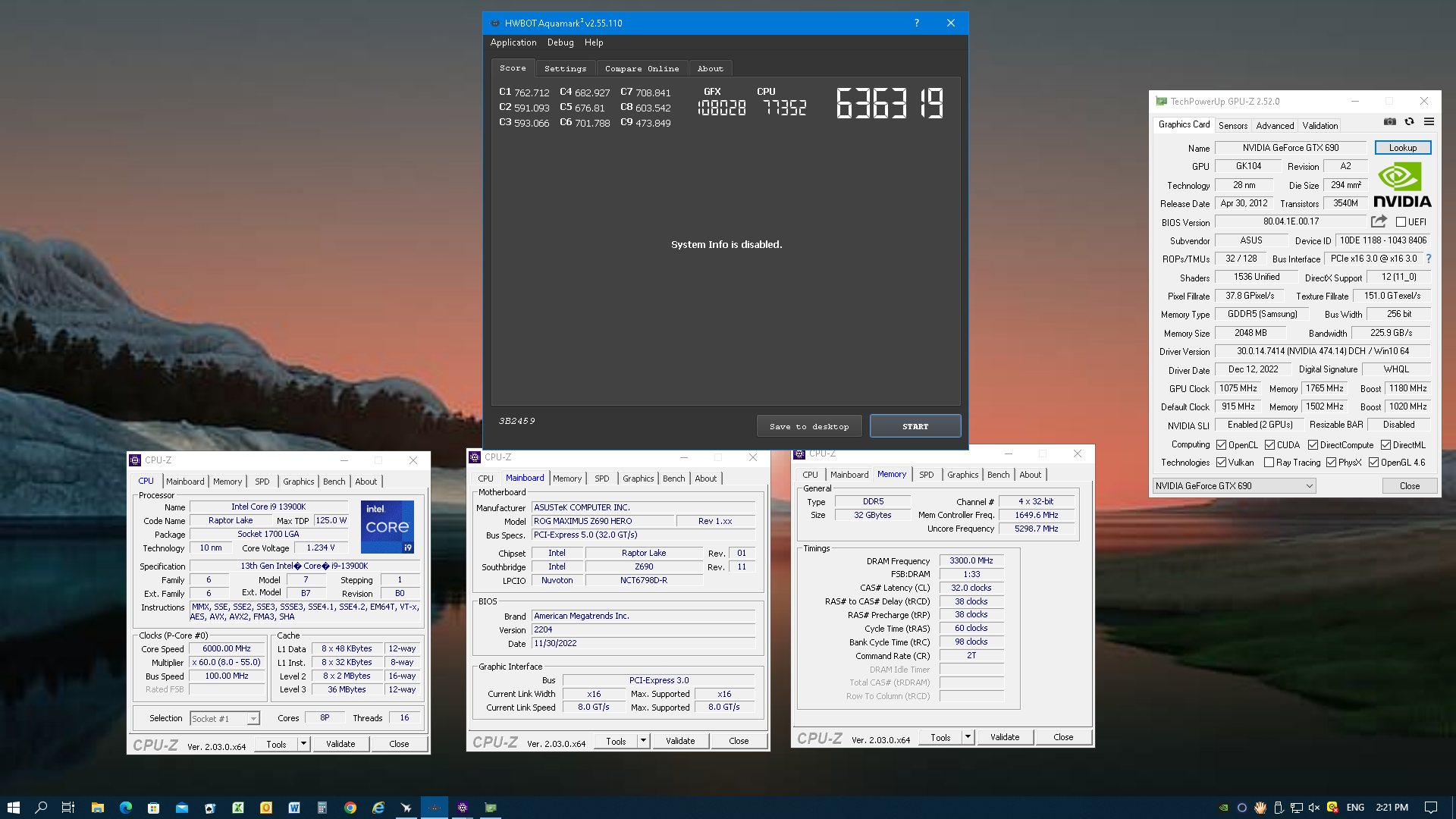The height and width of the screenshot is (819, 1456).
Task: Open the Windows Start menu
Action: (x=13, y=808)
